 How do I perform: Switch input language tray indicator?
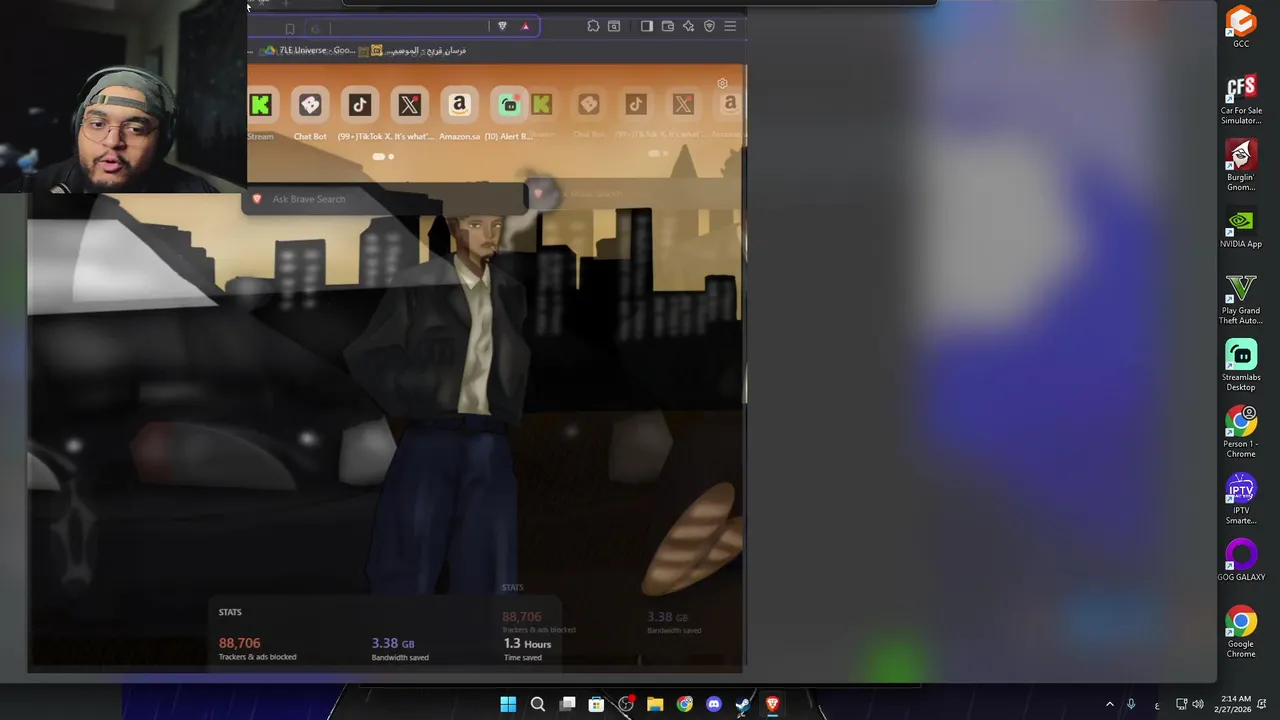1157,704
